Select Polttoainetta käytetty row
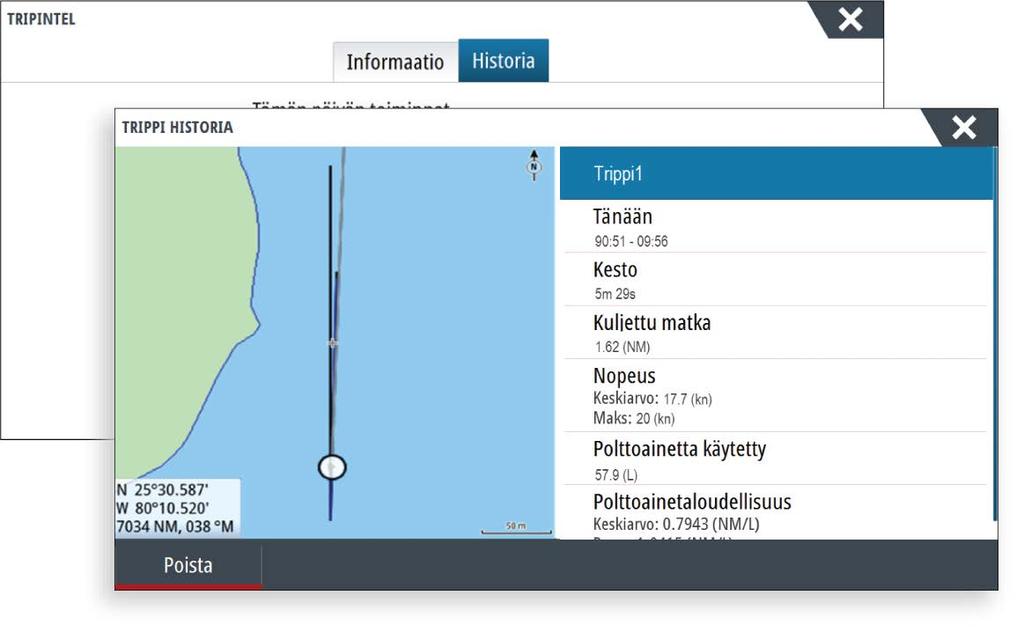1024x639 pixels. tap(776, 459)
